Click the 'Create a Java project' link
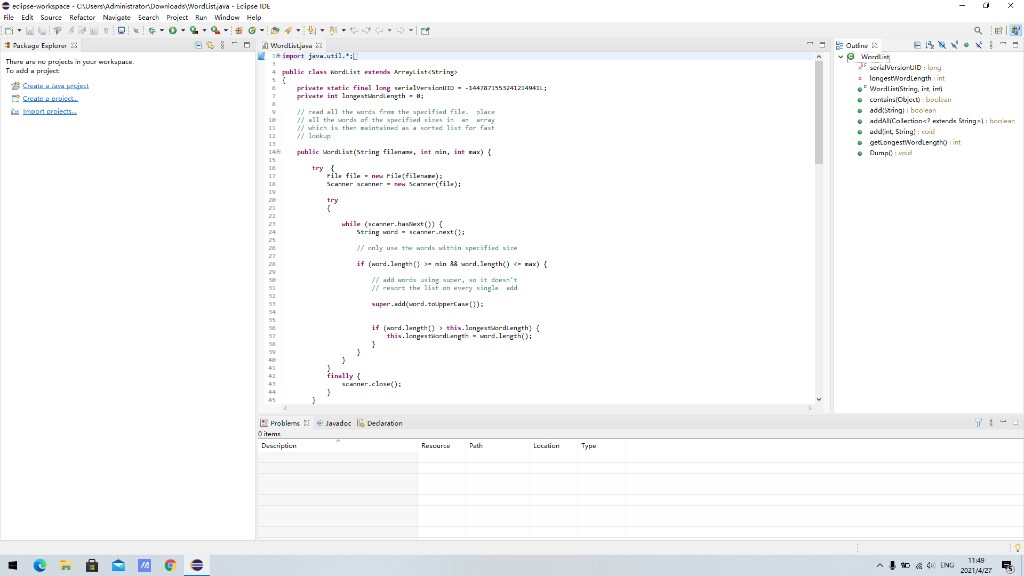 (x=55, y=86)
